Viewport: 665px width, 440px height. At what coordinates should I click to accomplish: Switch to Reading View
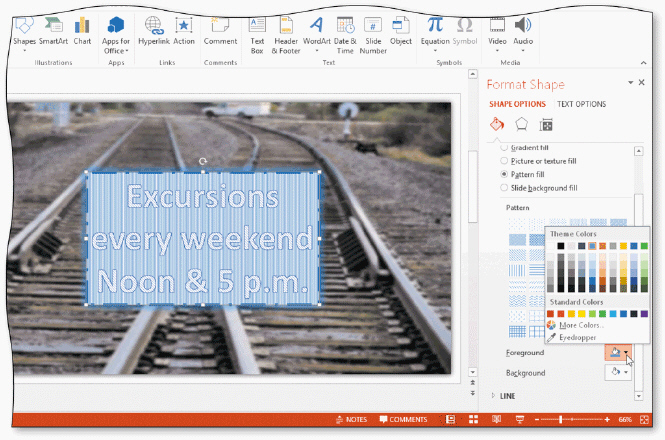click(496, 419)
